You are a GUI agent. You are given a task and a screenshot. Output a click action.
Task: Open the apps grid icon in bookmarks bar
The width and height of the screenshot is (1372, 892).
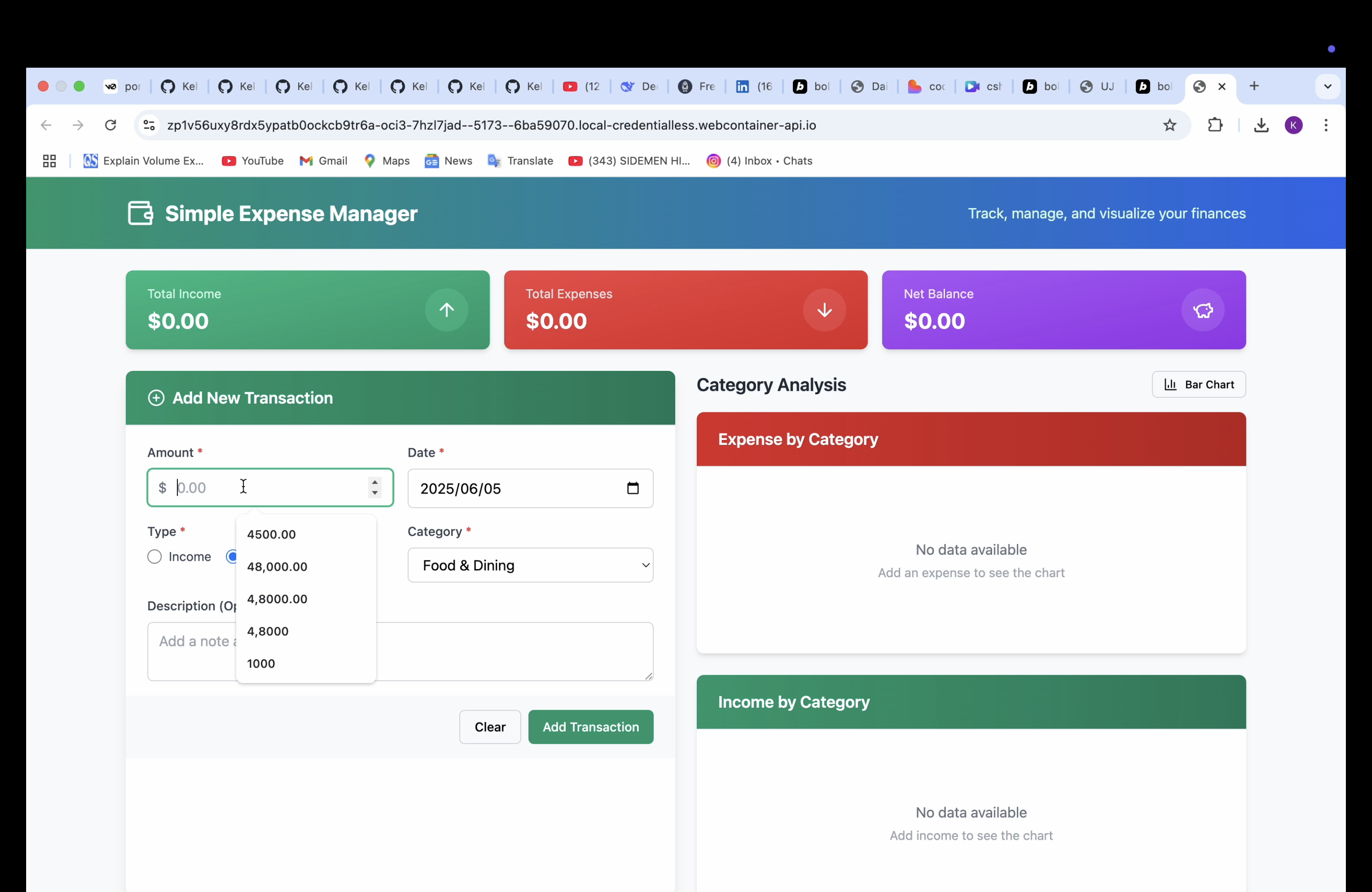click(49, 161)
